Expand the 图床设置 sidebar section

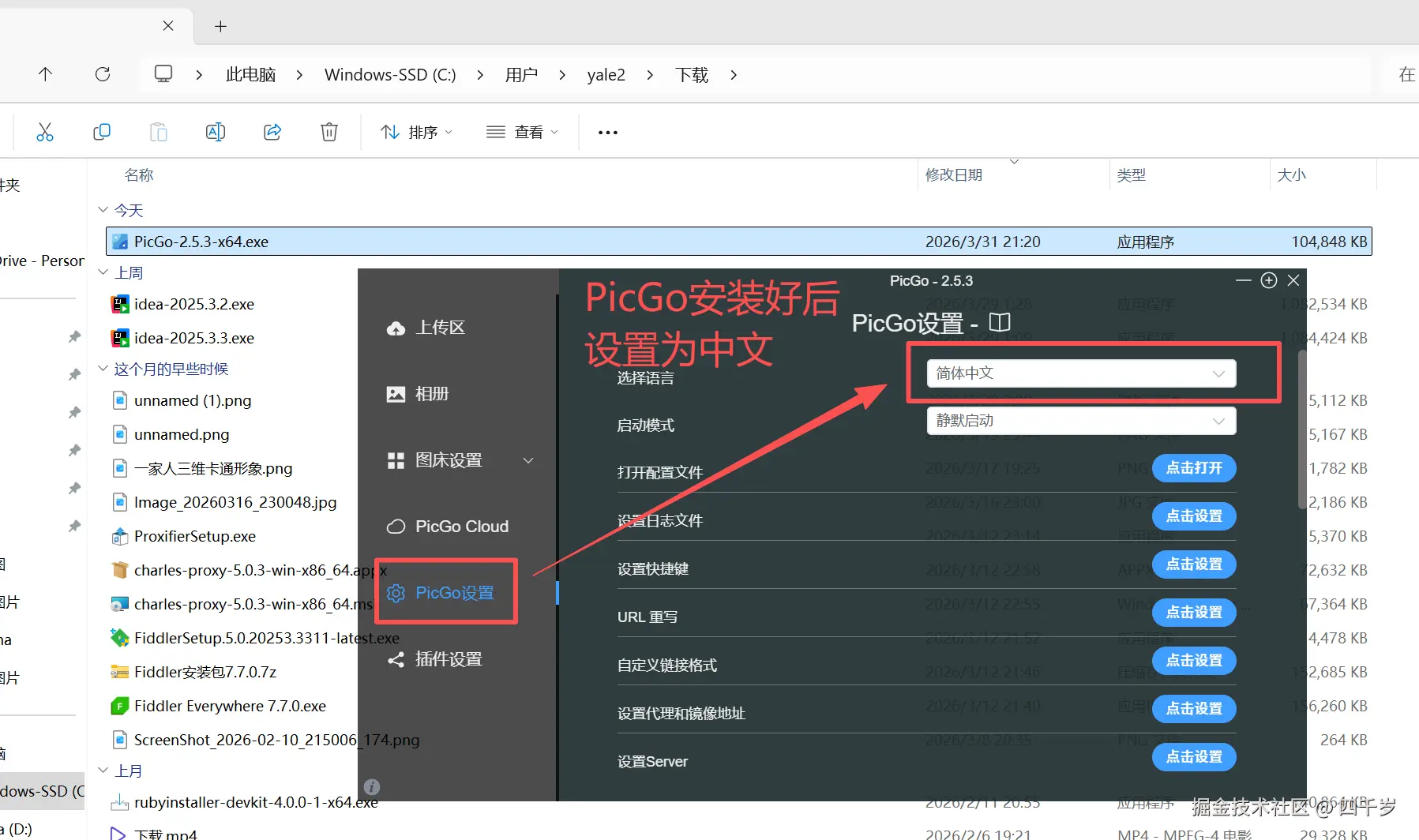point(447,460)
